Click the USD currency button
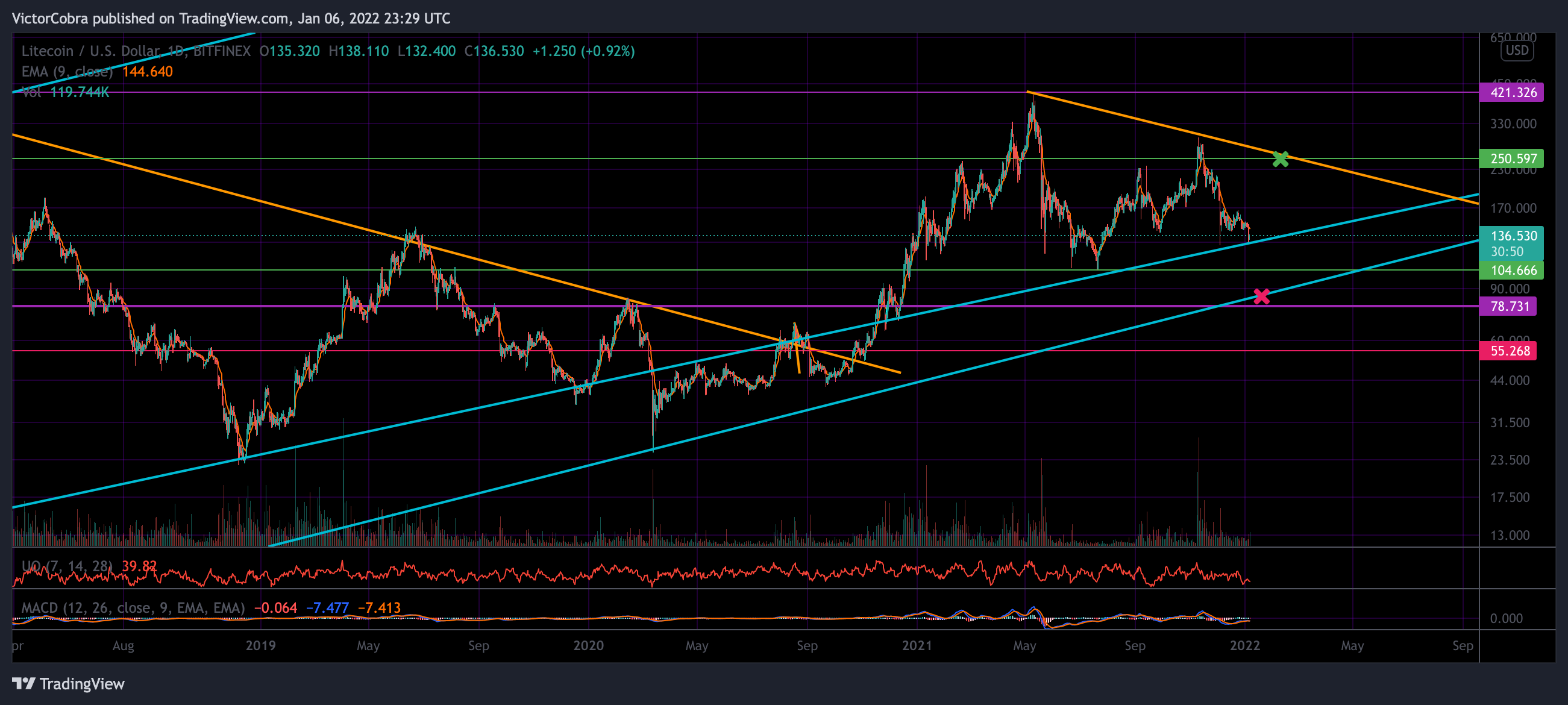The height and width of the screenshot is (705, 1568). click(x=1517, y=51)
